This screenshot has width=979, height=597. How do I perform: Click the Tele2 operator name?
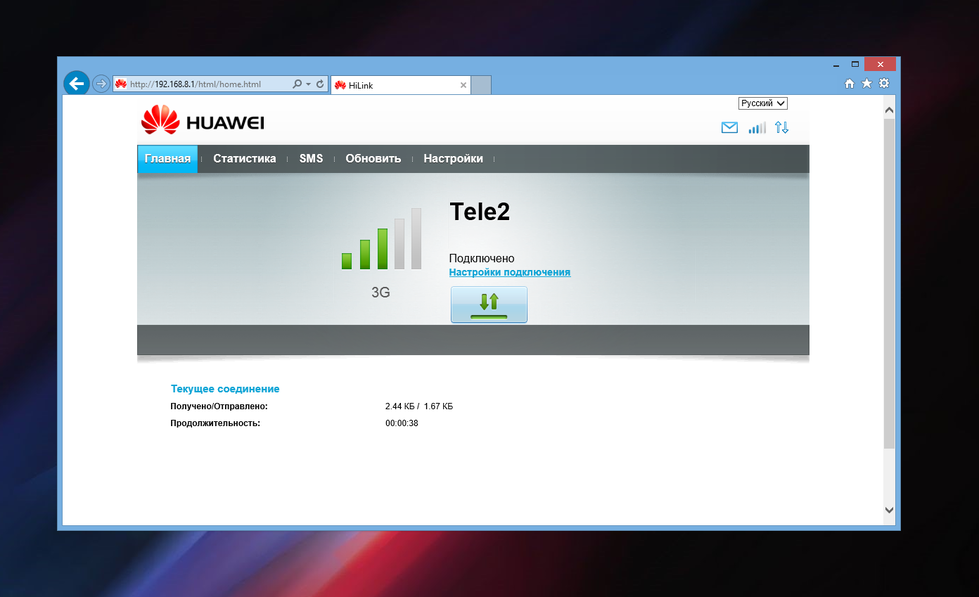click(480, 212)
